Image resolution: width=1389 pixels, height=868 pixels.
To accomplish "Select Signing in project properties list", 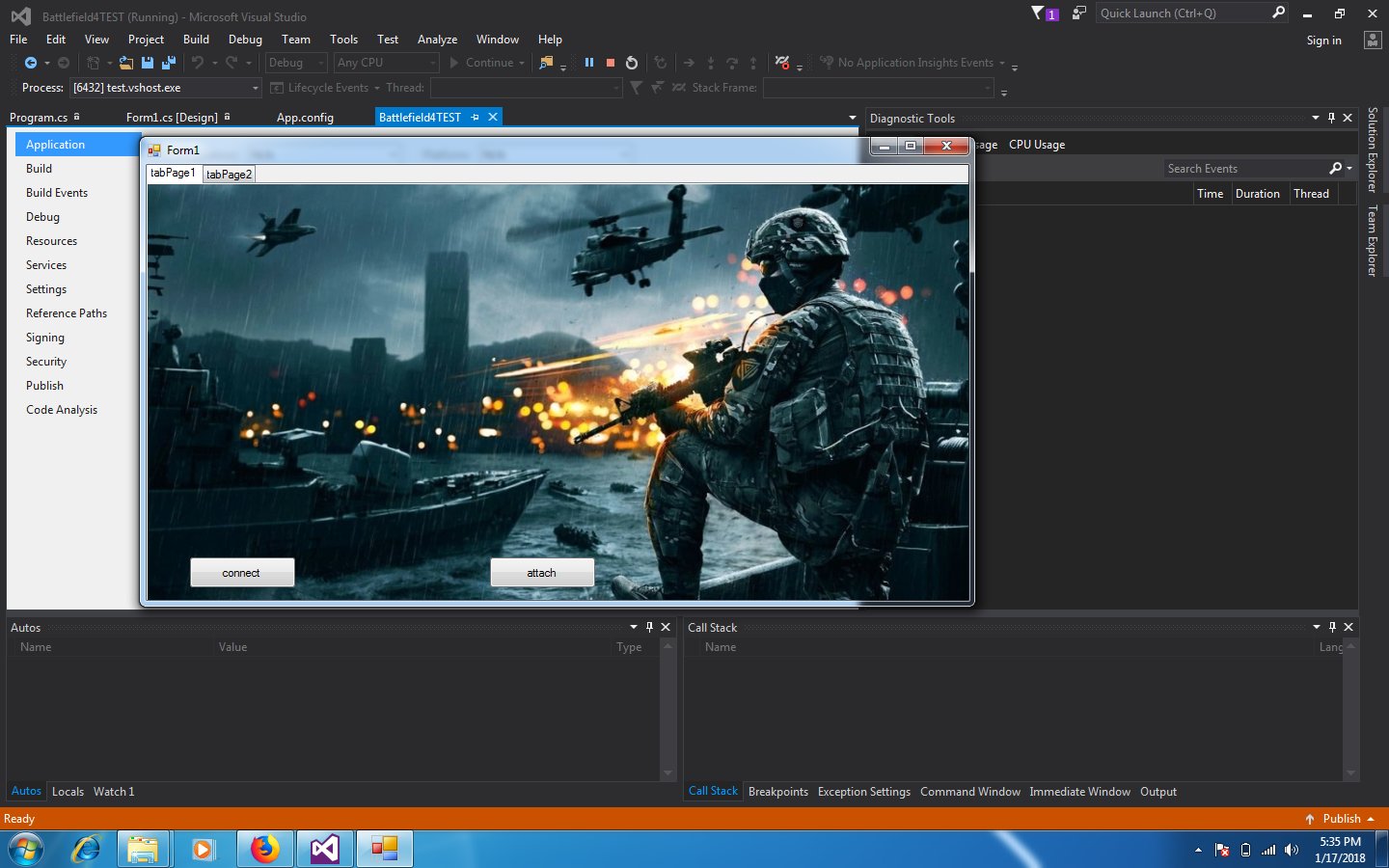I will (45, 338).
